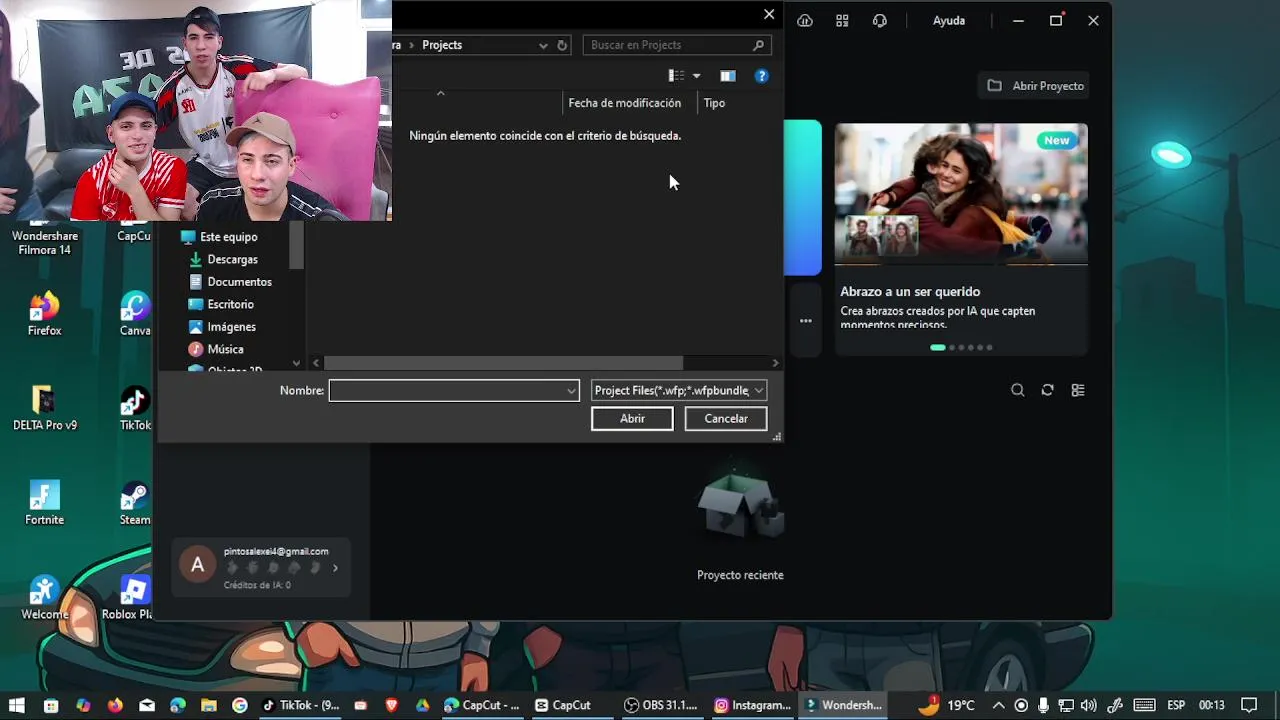The width and height of the screenshot is (1280, 720).
Task: Select Descargas folder in tree
Action: coord(232,259)
